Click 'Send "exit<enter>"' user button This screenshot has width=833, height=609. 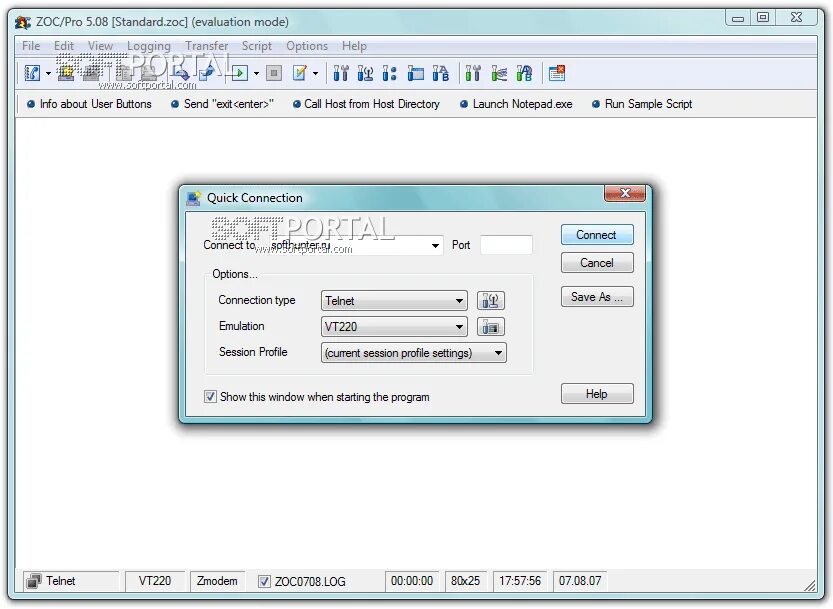[x=222, y=104]
